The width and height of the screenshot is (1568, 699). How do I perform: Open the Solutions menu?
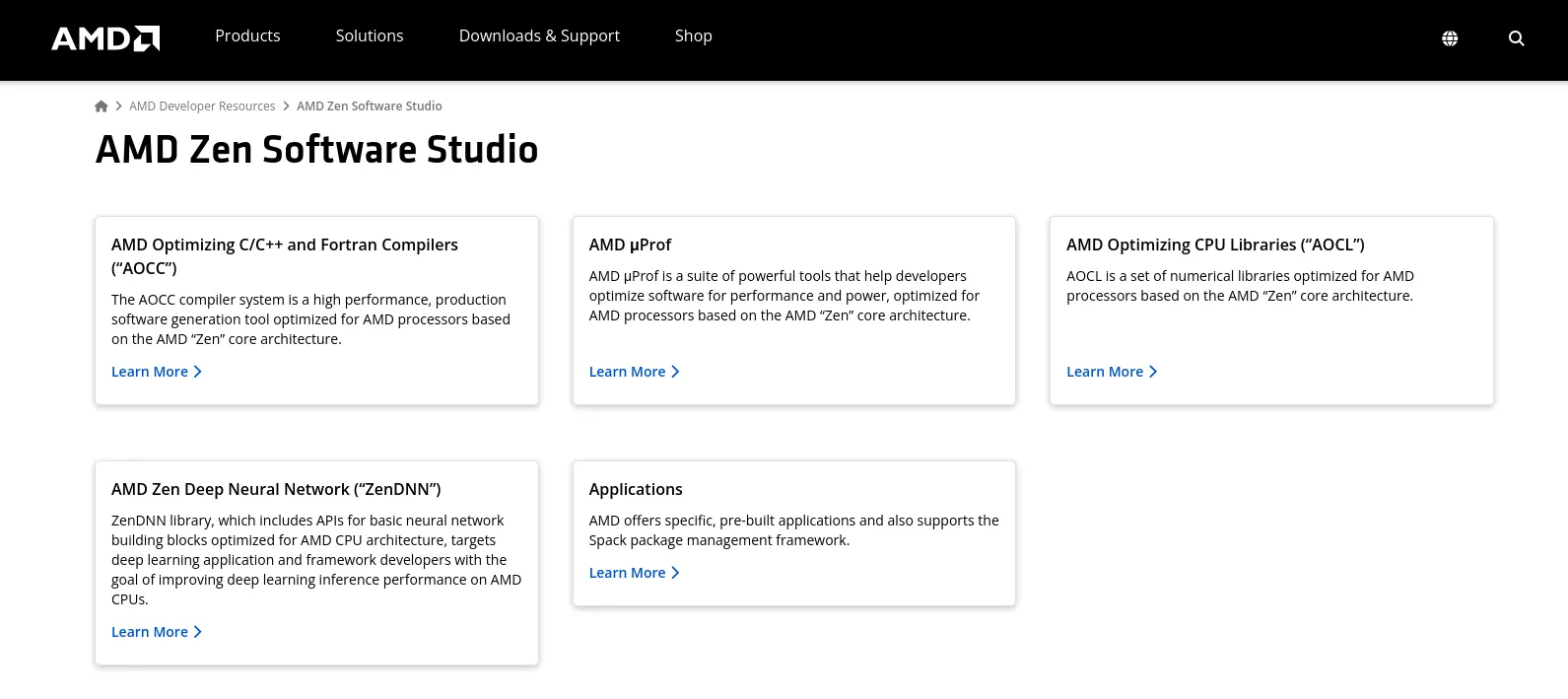370,35
